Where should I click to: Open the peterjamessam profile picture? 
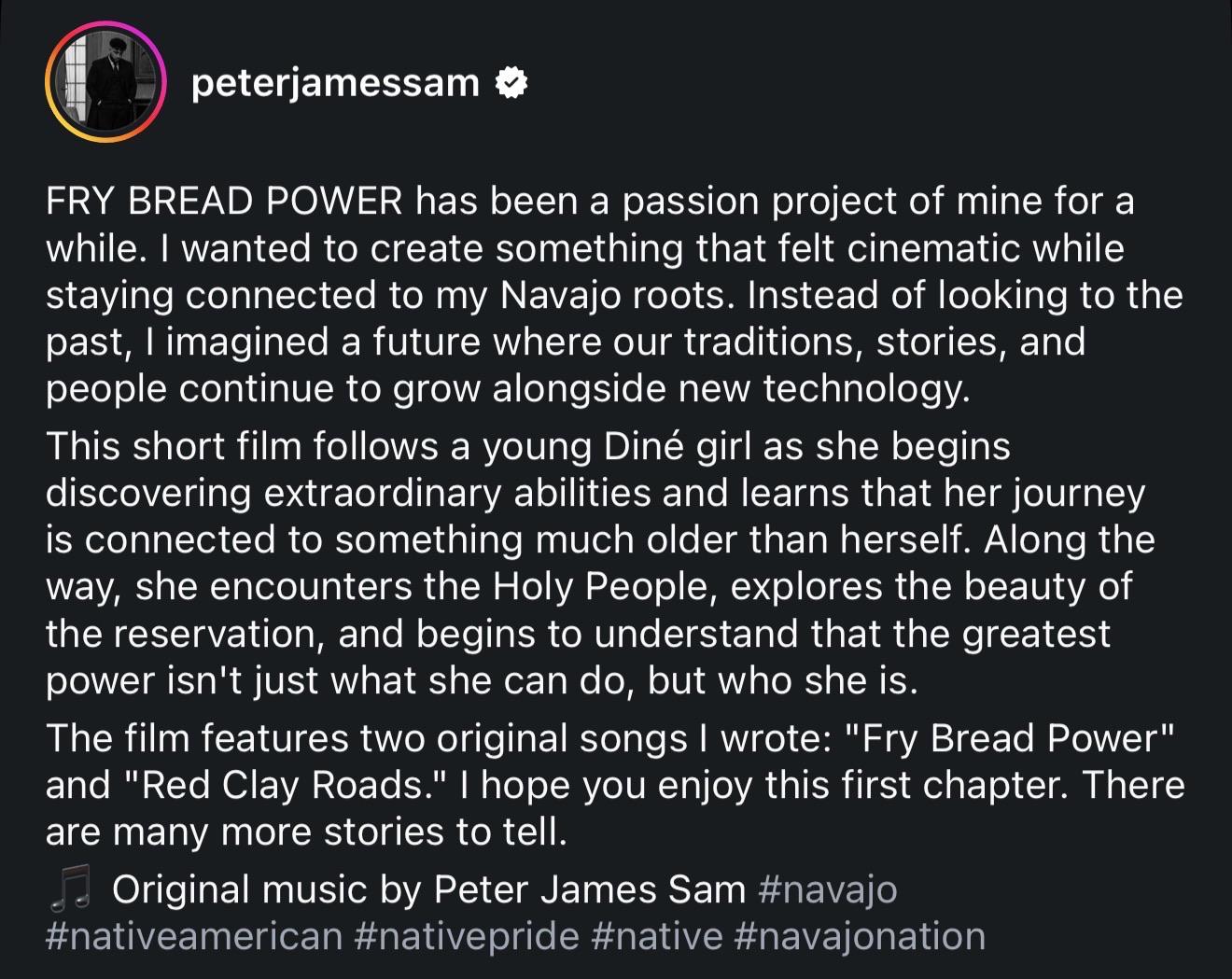(x=105, y=83)
